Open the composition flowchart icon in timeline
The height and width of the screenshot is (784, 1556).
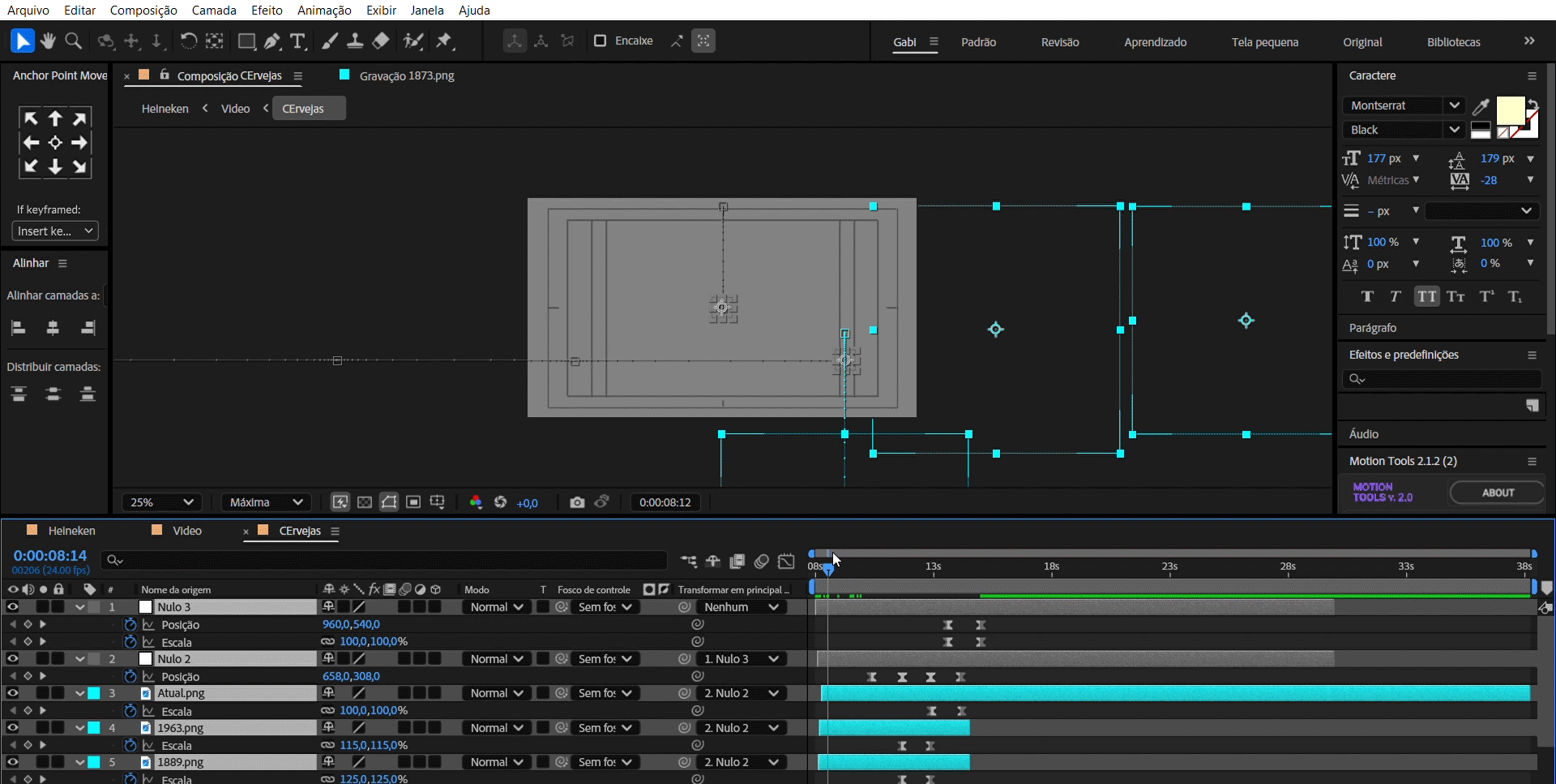pyautogui.click(x=688, y=561)
